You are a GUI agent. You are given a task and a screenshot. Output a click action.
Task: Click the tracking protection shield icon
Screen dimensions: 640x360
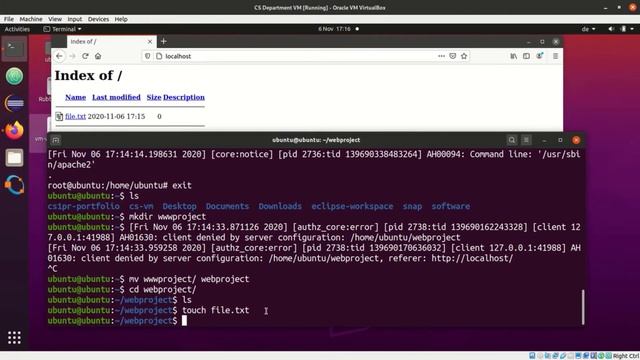[147, 56]
